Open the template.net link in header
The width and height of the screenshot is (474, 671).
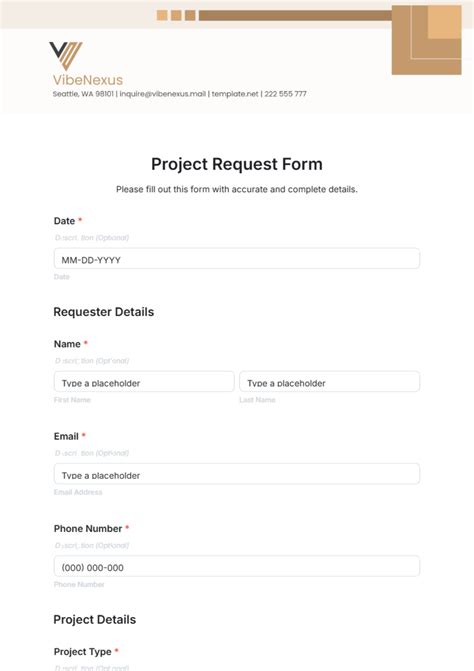235,94
